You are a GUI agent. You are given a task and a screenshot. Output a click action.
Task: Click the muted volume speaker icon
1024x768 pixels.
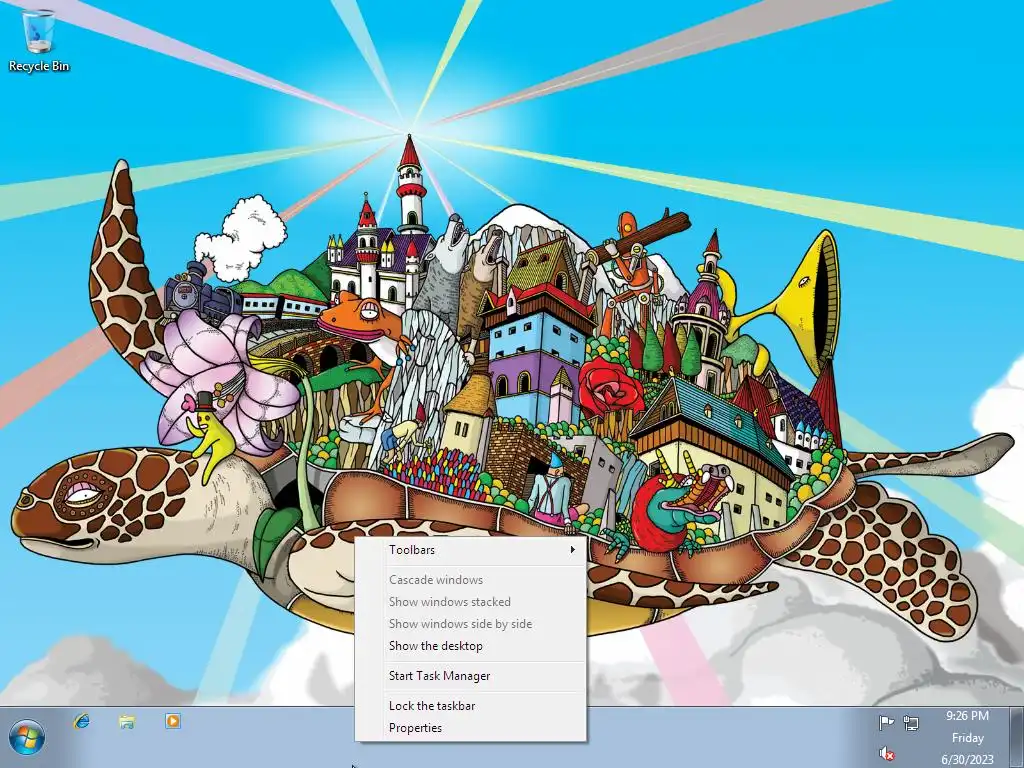(886, 754)
